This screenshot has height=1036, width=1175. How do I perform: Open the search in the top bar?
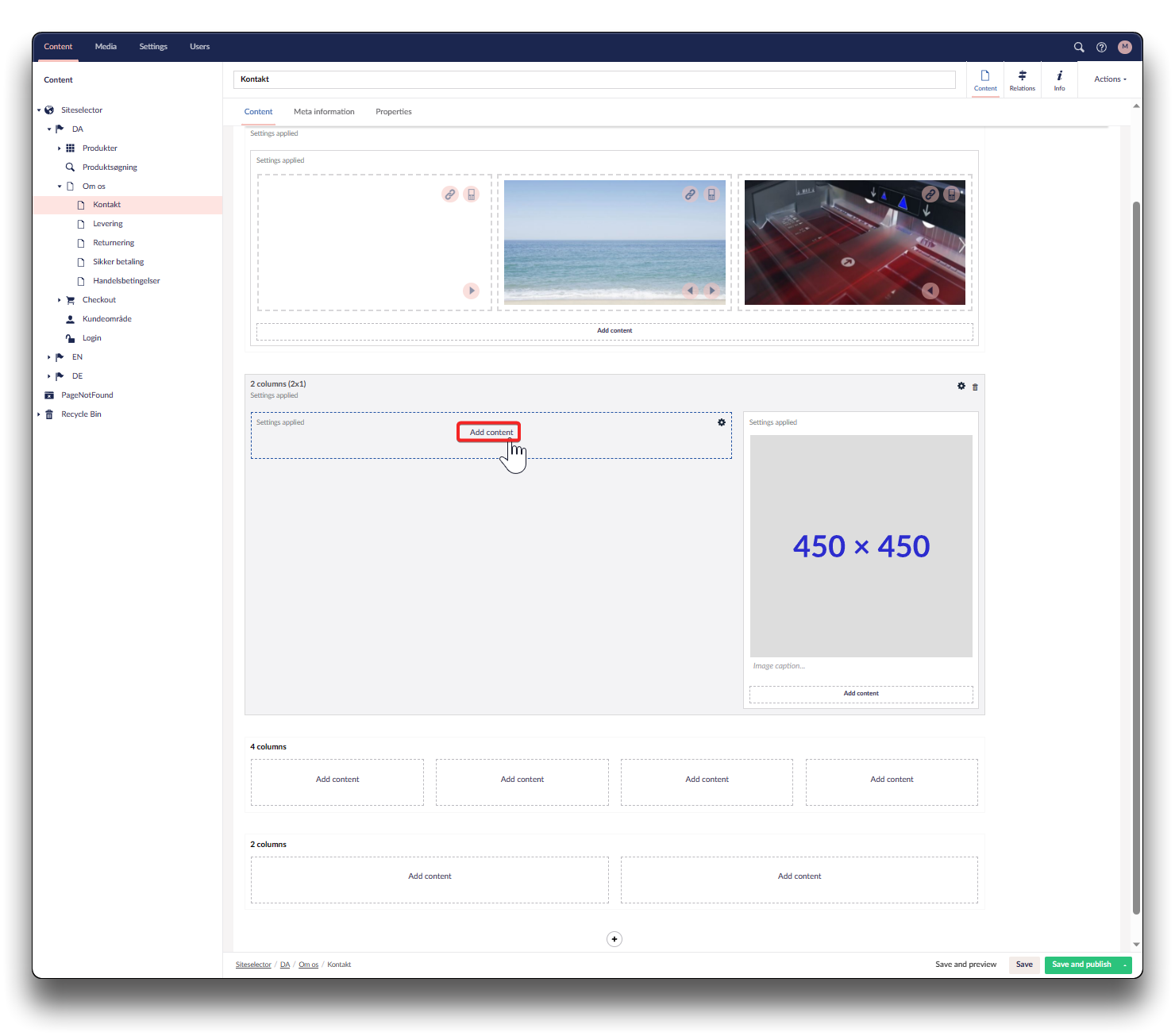point(1079,47)
